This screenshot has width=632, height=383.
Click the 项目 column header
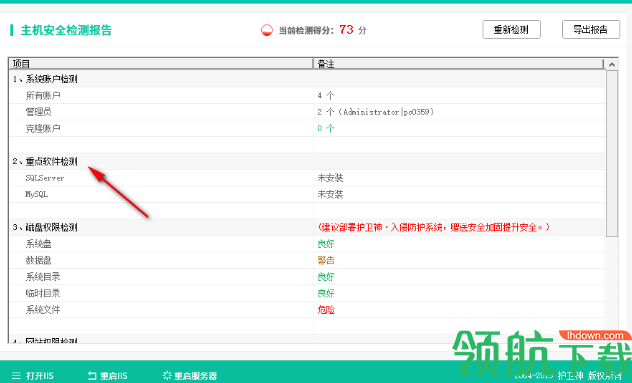point(161,64)
